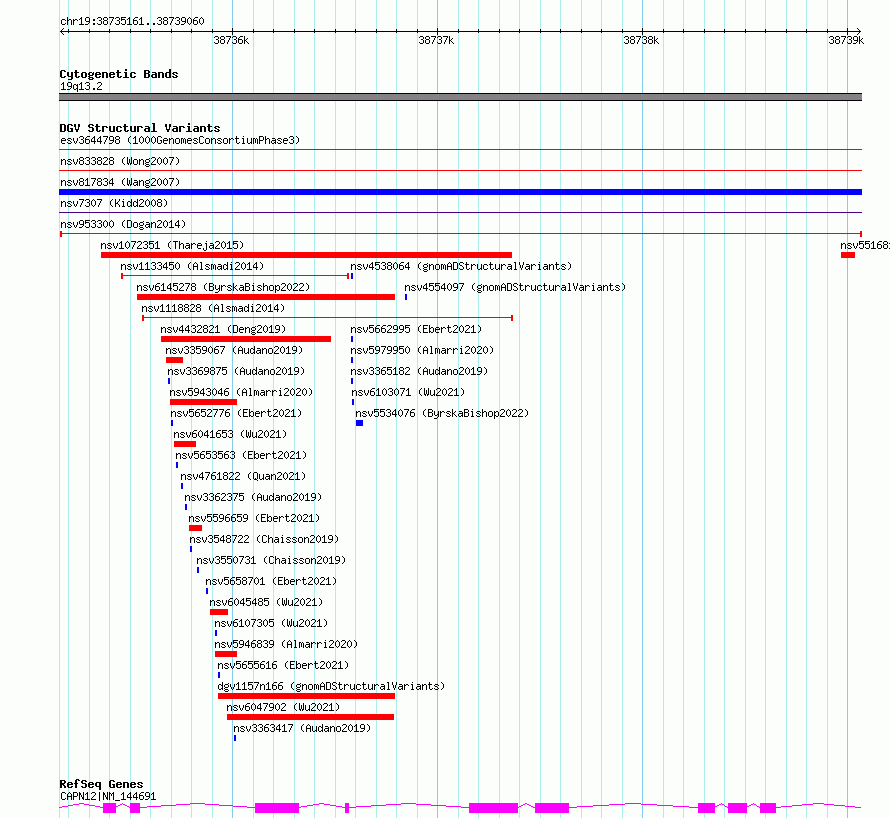The height and width of the screenshot is (818, 890).
Task: Click the 19q13.2 cytogenetic band bar
Action: (x=460, y=97)
